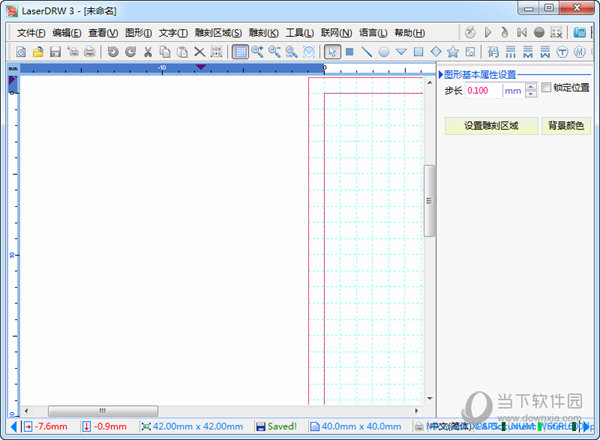
Task: Activate the pointer selection tool
Action: tap(333, 51)
